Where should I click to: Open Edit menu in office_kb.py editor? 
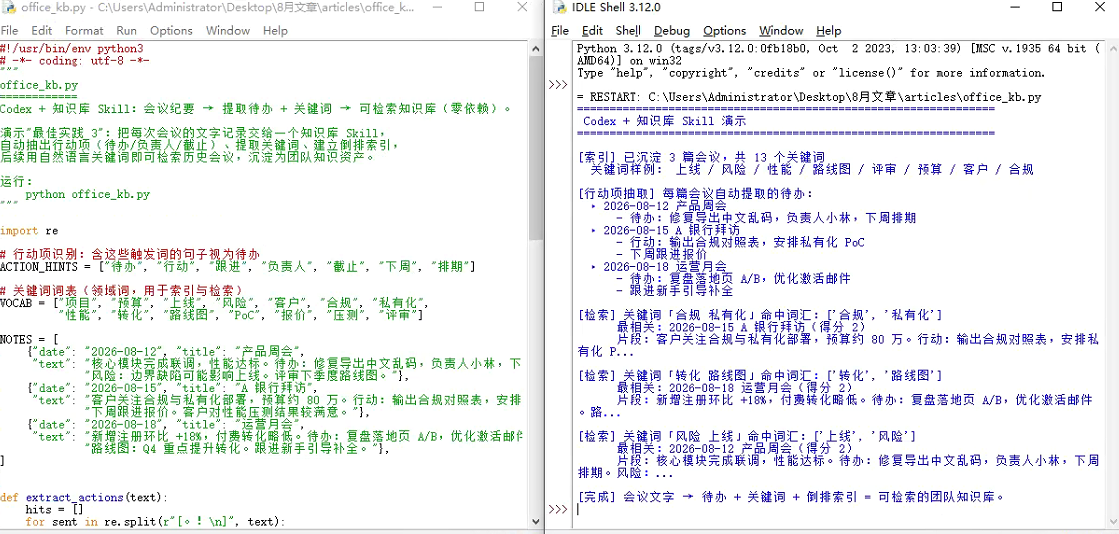[x=41, y=31]
